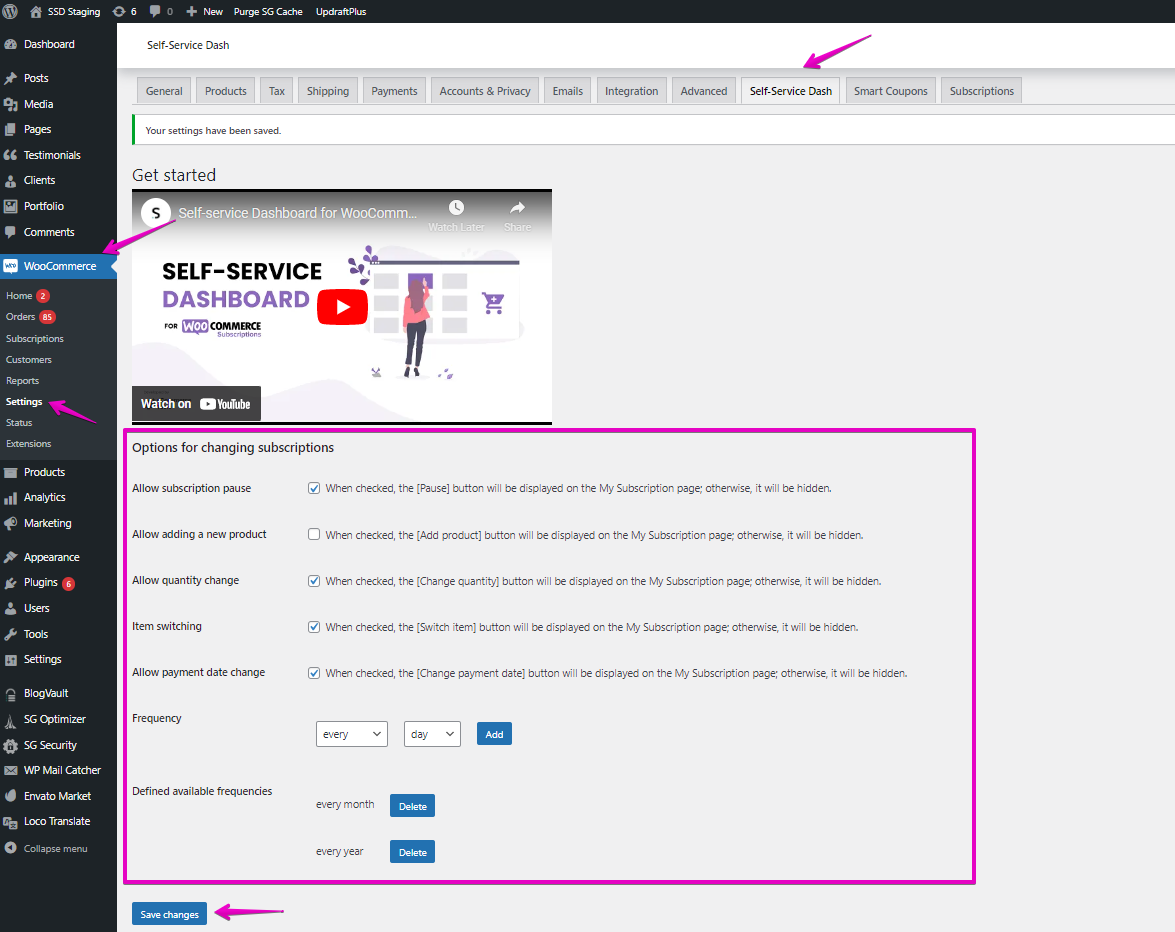The image size is (1175, 932).
Task: Add the selected frequency
Action: coord(495,734)
